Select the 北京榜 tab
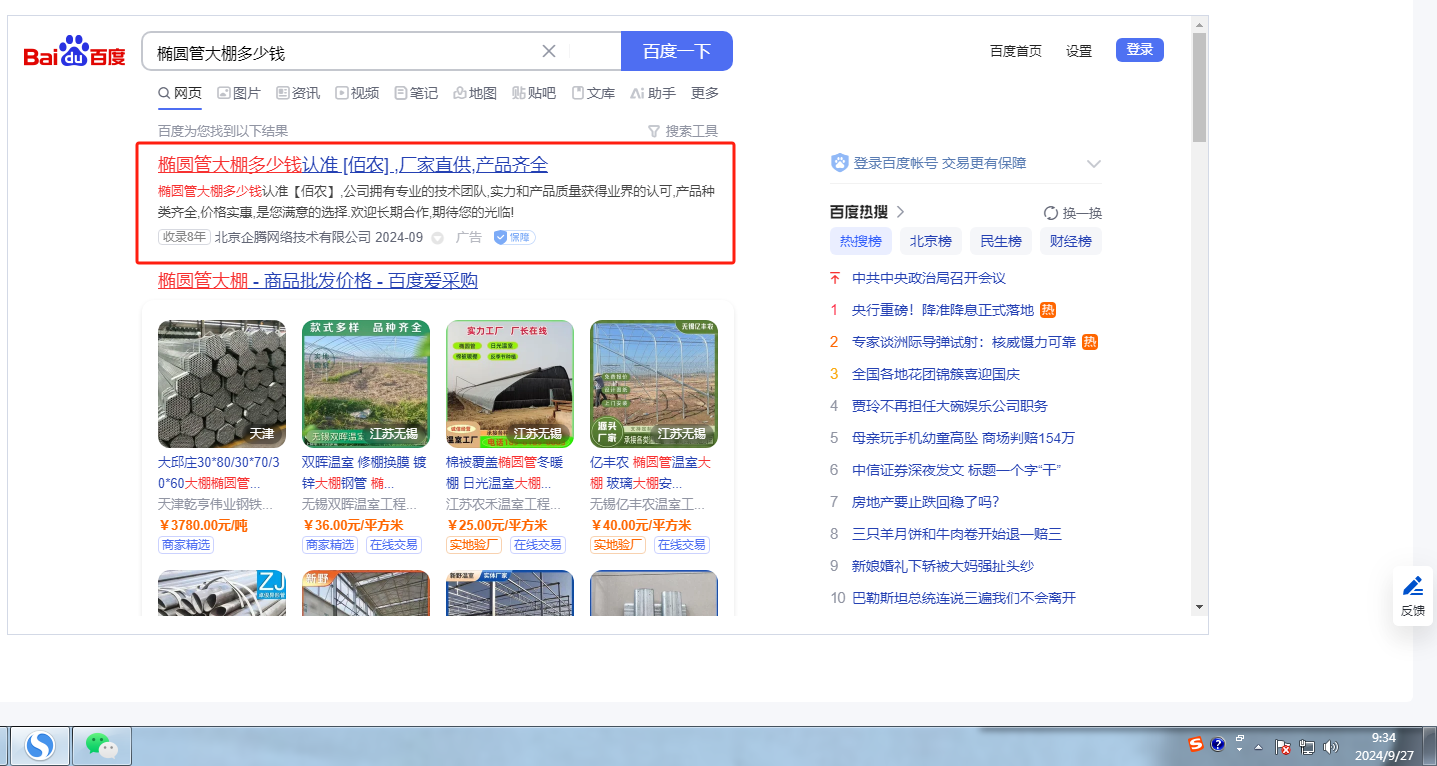Screen dimensions: 1437x766 point(930,241)
